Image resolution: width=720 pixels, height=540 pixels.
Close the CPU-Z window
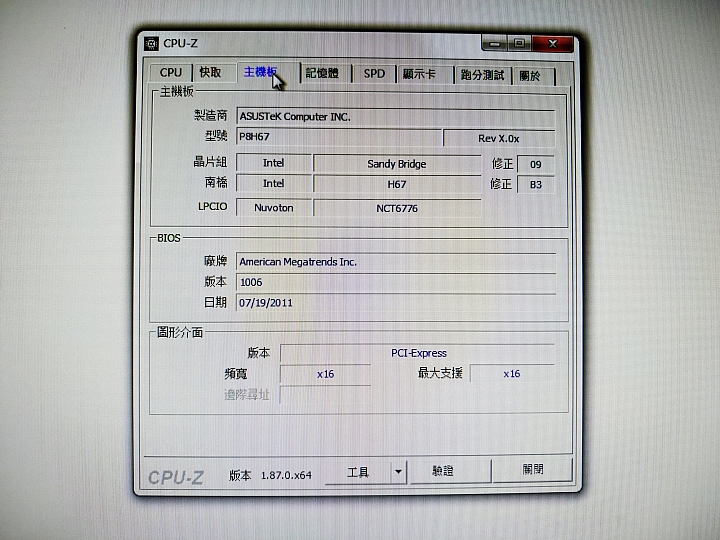click(x=552, y=44)
